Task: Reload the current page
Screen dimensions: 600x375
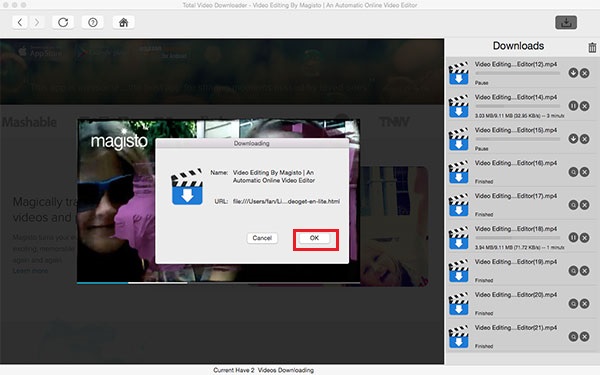Action: click(x=63, y=22)
